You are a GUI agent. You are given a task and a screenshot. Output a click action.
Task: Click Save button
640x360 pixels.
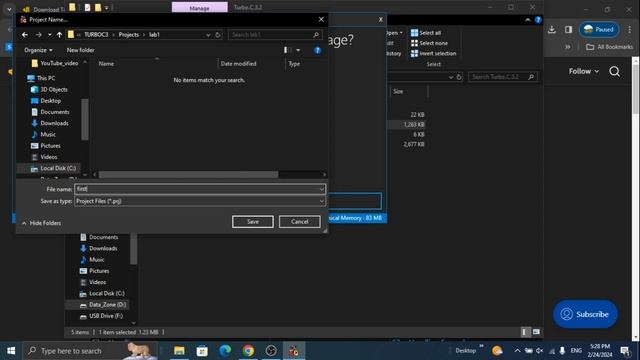pyautogui.click(x=253, y=222)
